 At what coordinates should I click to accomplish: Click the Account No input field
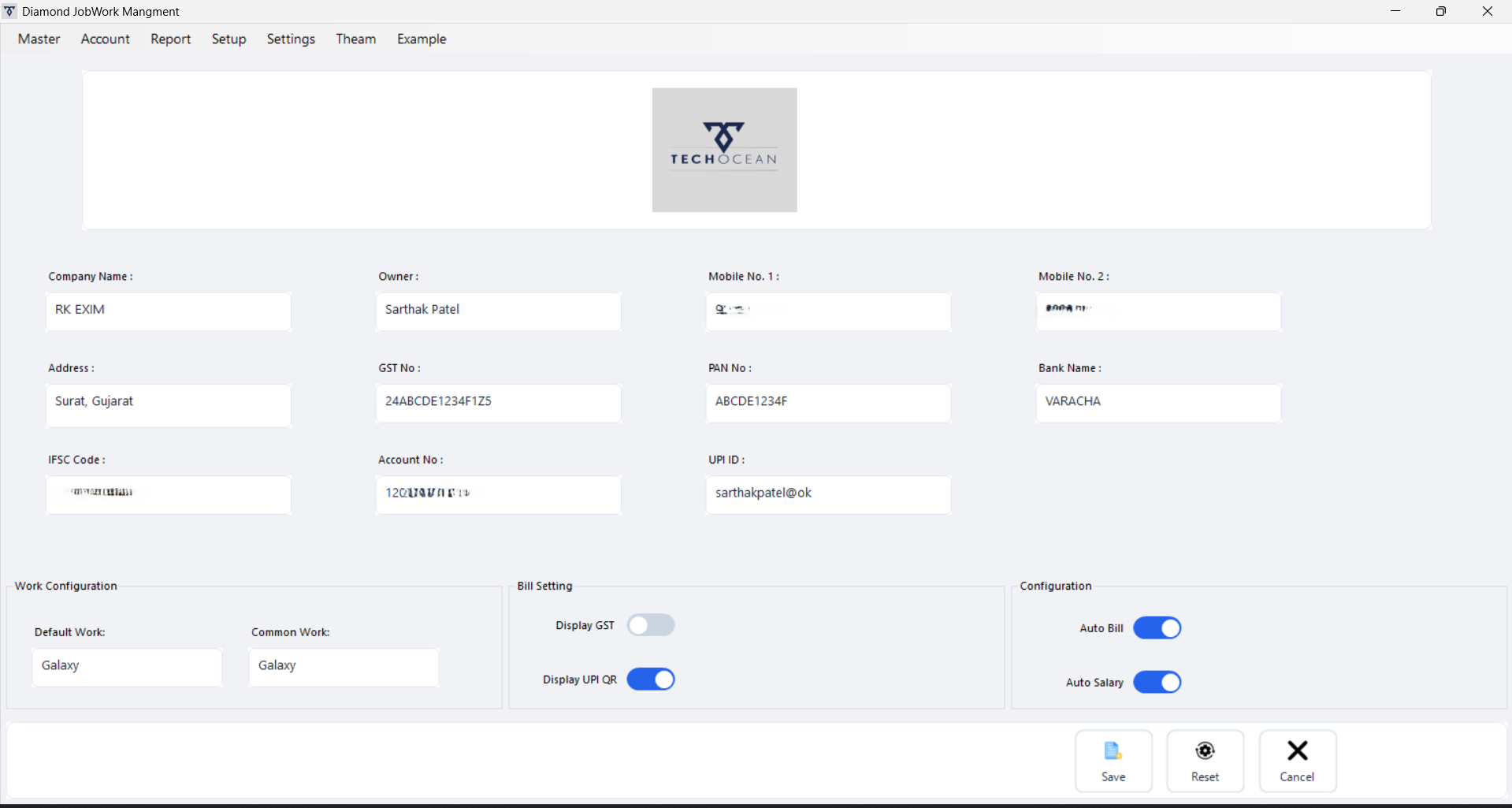[x=499, y=495]
